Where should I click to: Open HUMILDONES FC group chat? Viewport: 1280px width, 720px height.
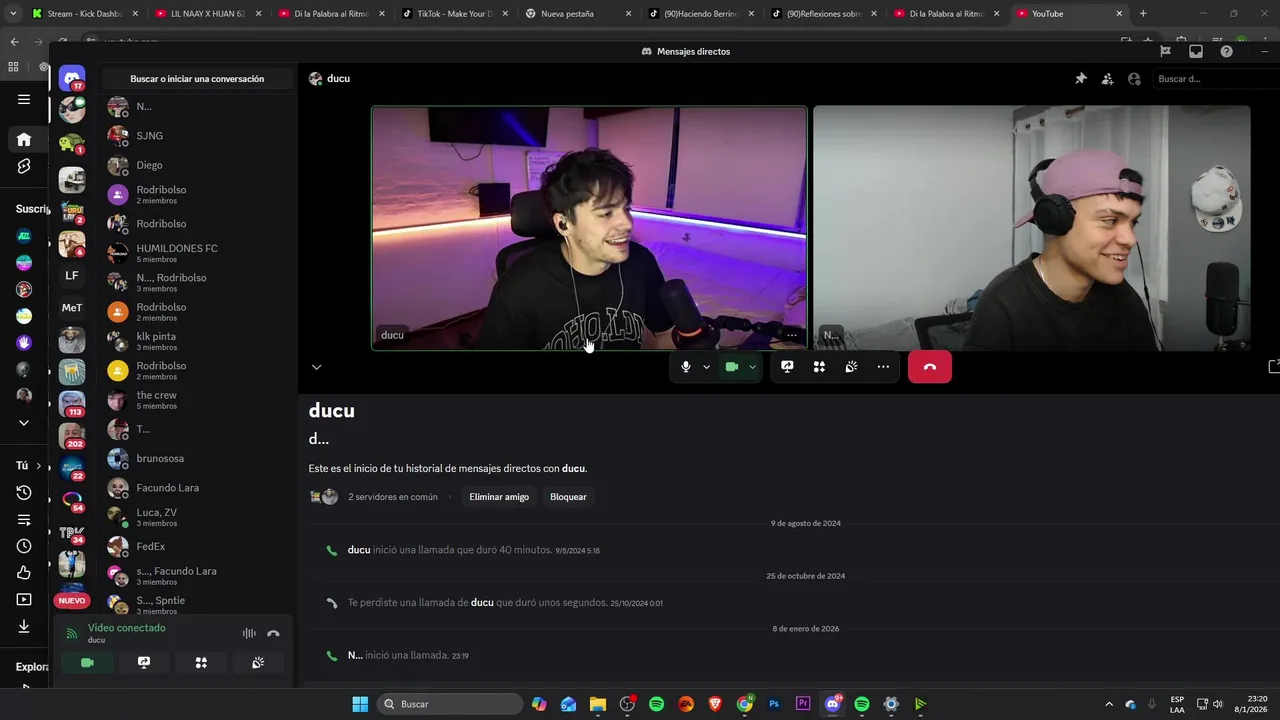198,253
